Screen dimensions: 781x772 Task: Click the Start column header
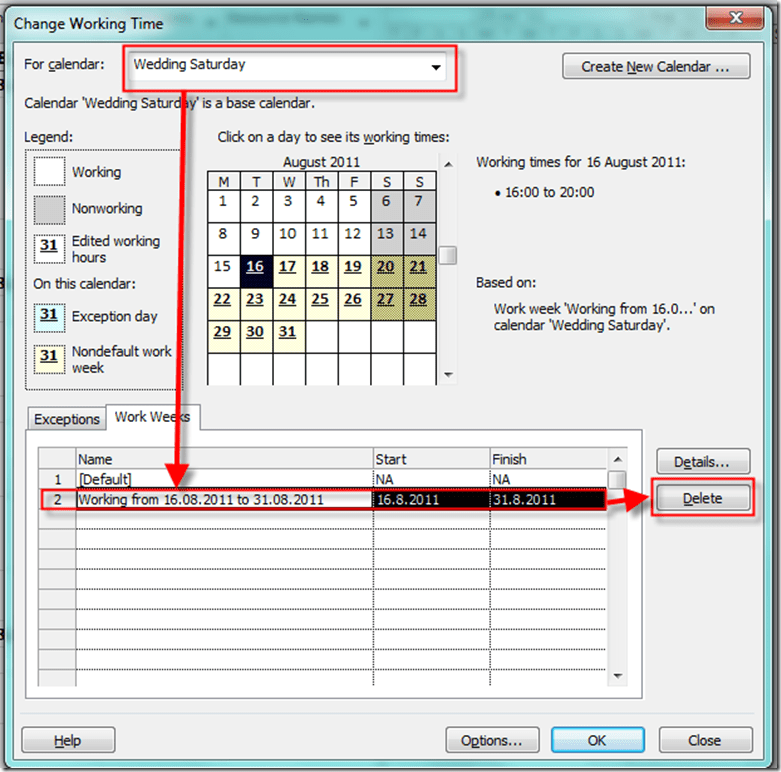click(x=430, y=459)
